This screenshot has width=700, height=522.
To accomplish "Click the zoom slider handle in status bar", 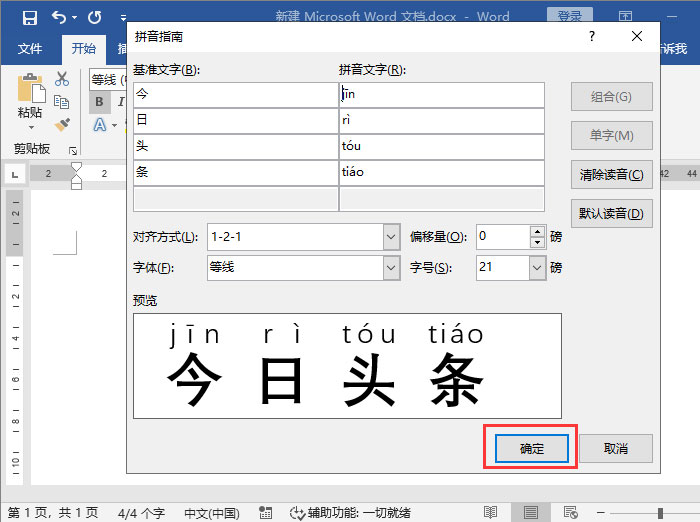I will pos(660,513).
